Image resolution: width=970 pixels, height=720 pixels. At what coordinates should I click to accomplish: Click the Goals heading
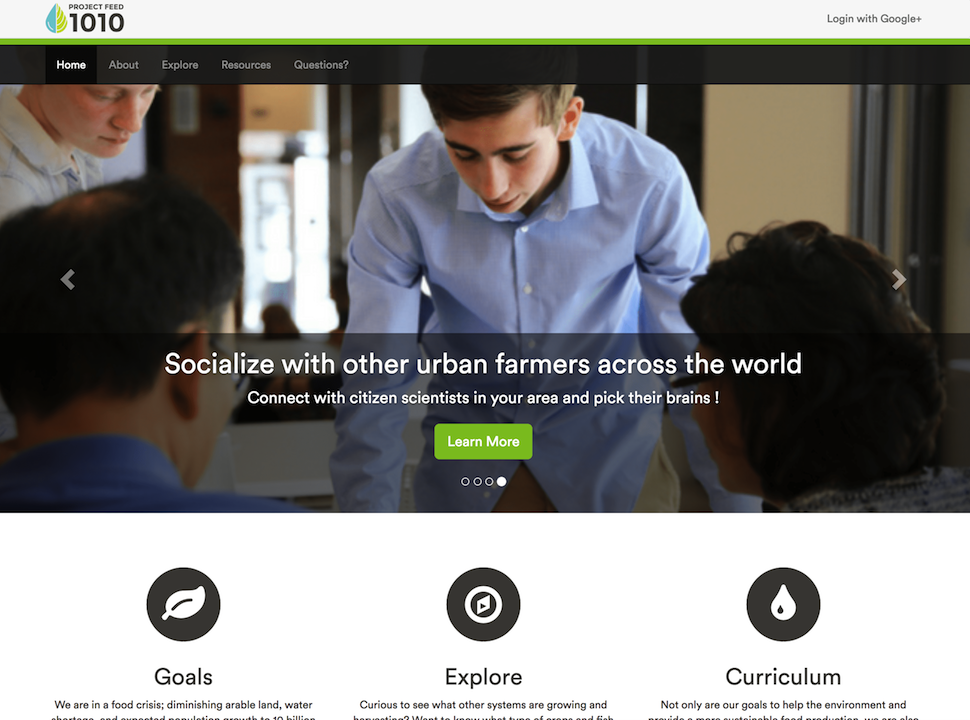coord(183,677)
